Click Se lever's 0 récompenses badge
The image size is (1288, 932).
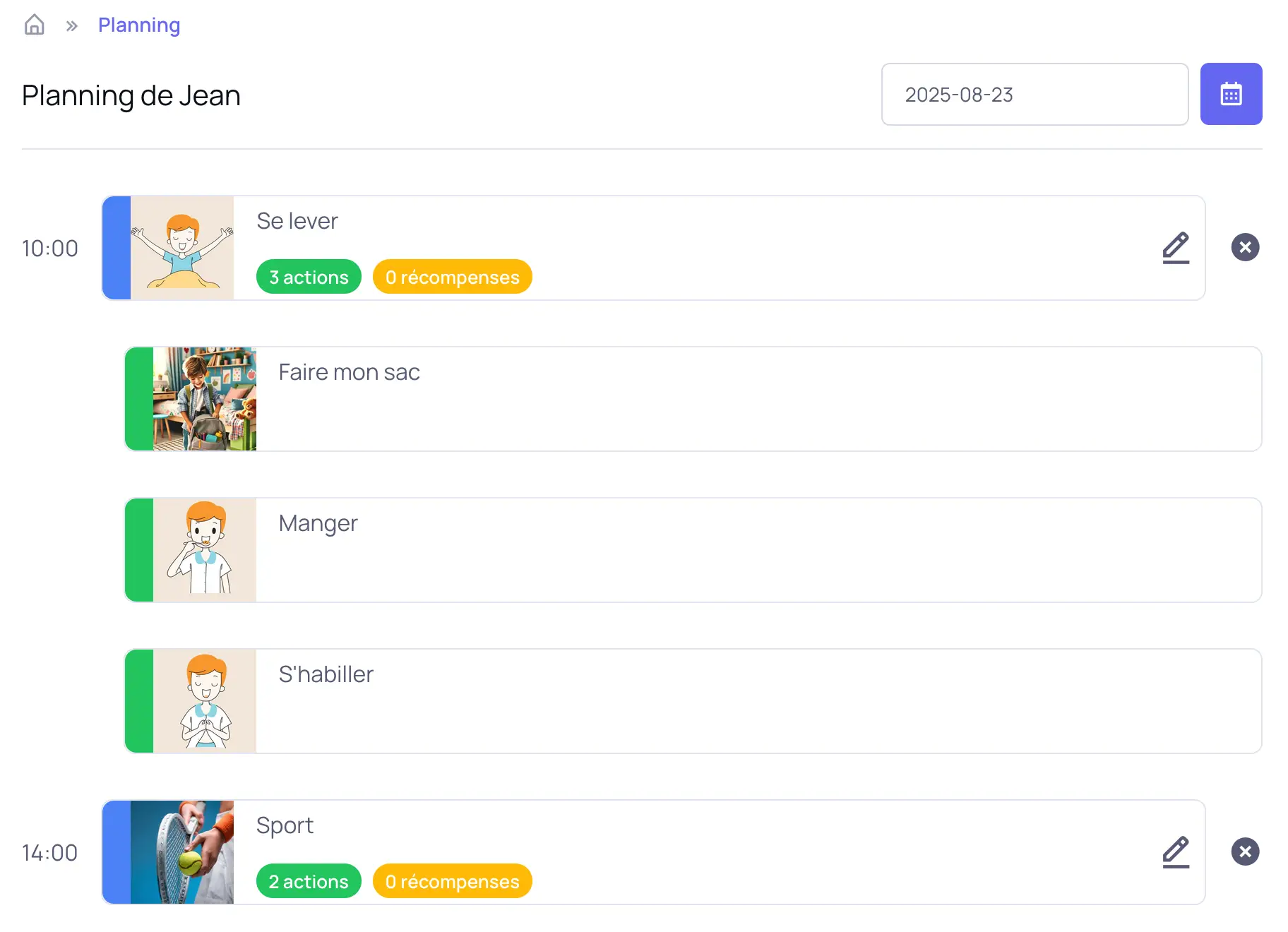click(452, 277)
